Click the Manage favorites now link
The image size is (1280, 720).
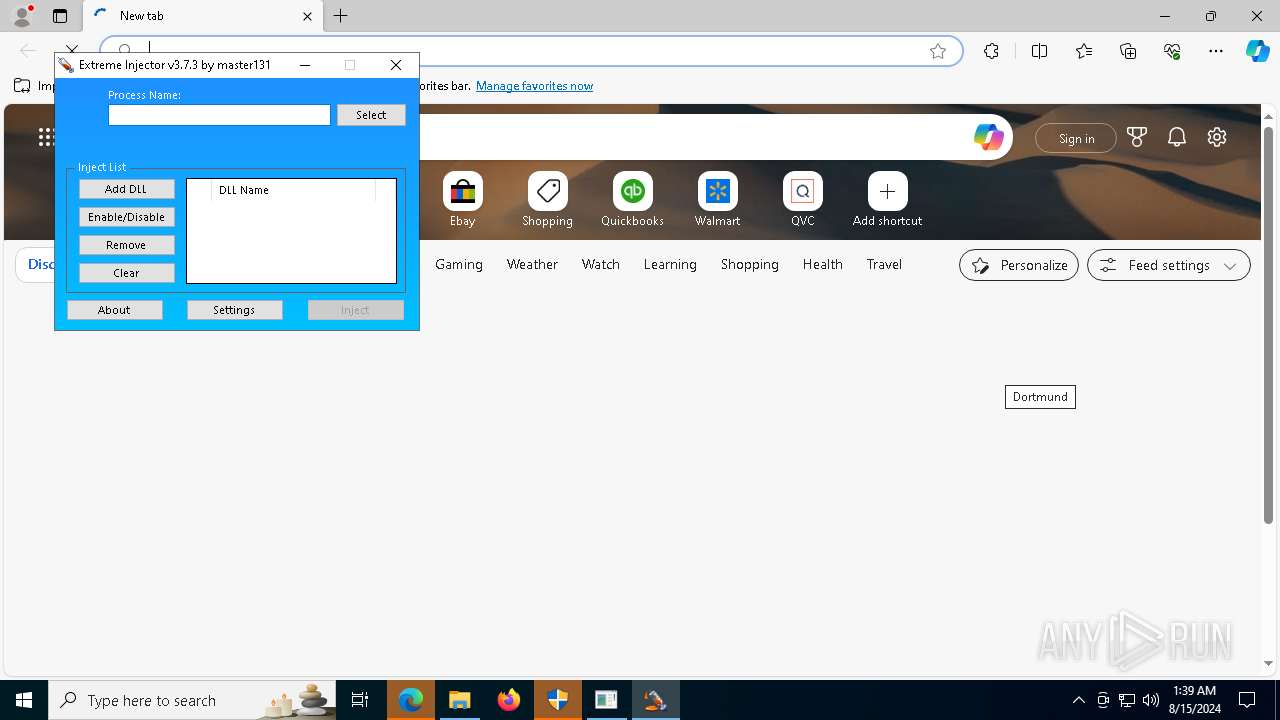pos(534,86)
